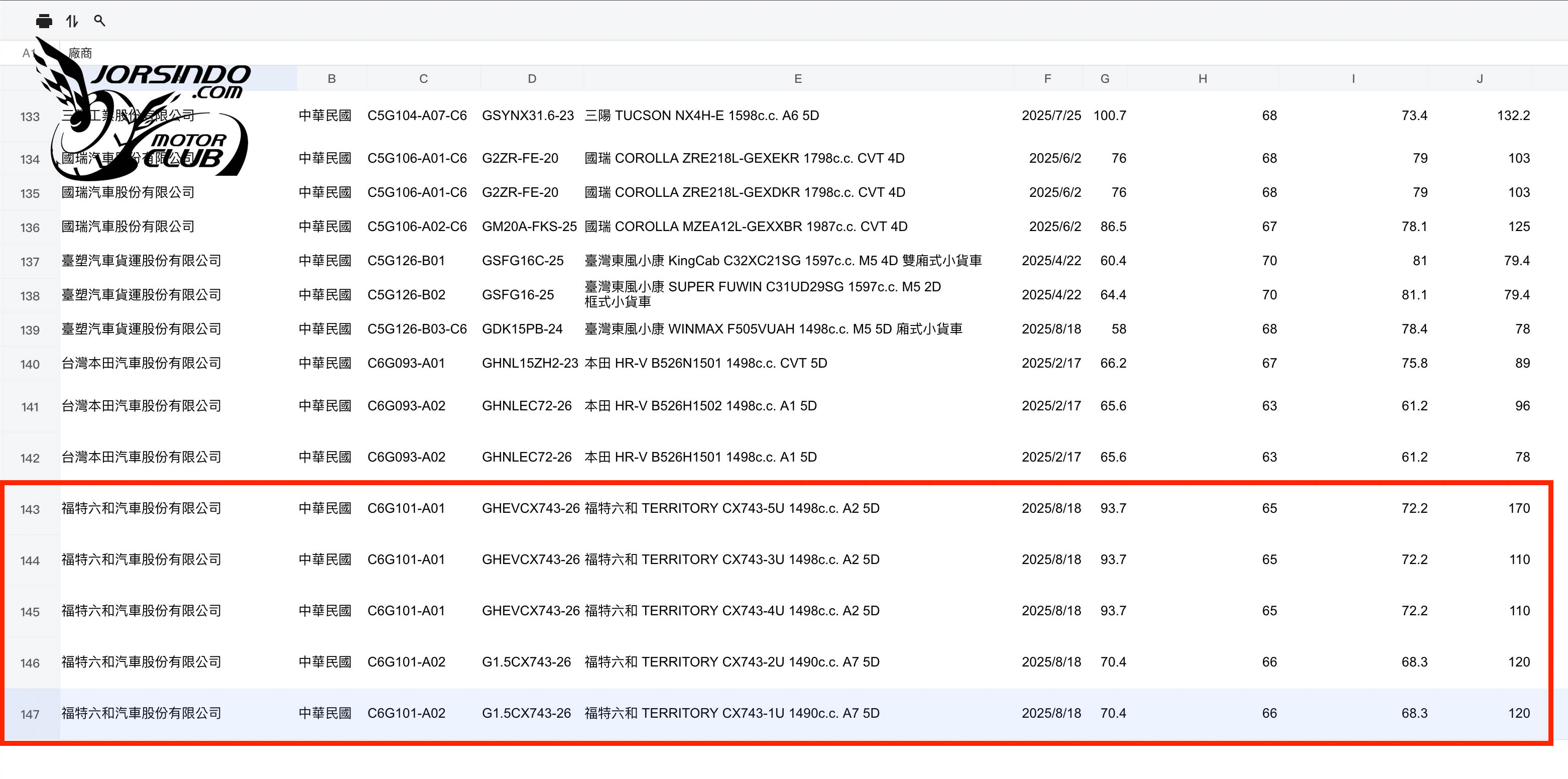
Task: Select column I header
Action: pos(1353,78)
